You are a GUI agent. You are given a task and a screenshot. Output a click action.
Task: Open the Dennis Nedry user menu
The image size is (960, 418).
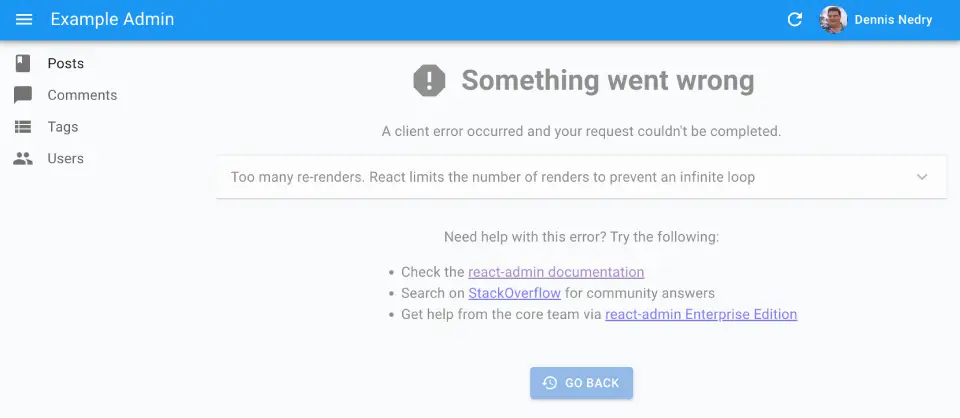(x=893, y=19)
